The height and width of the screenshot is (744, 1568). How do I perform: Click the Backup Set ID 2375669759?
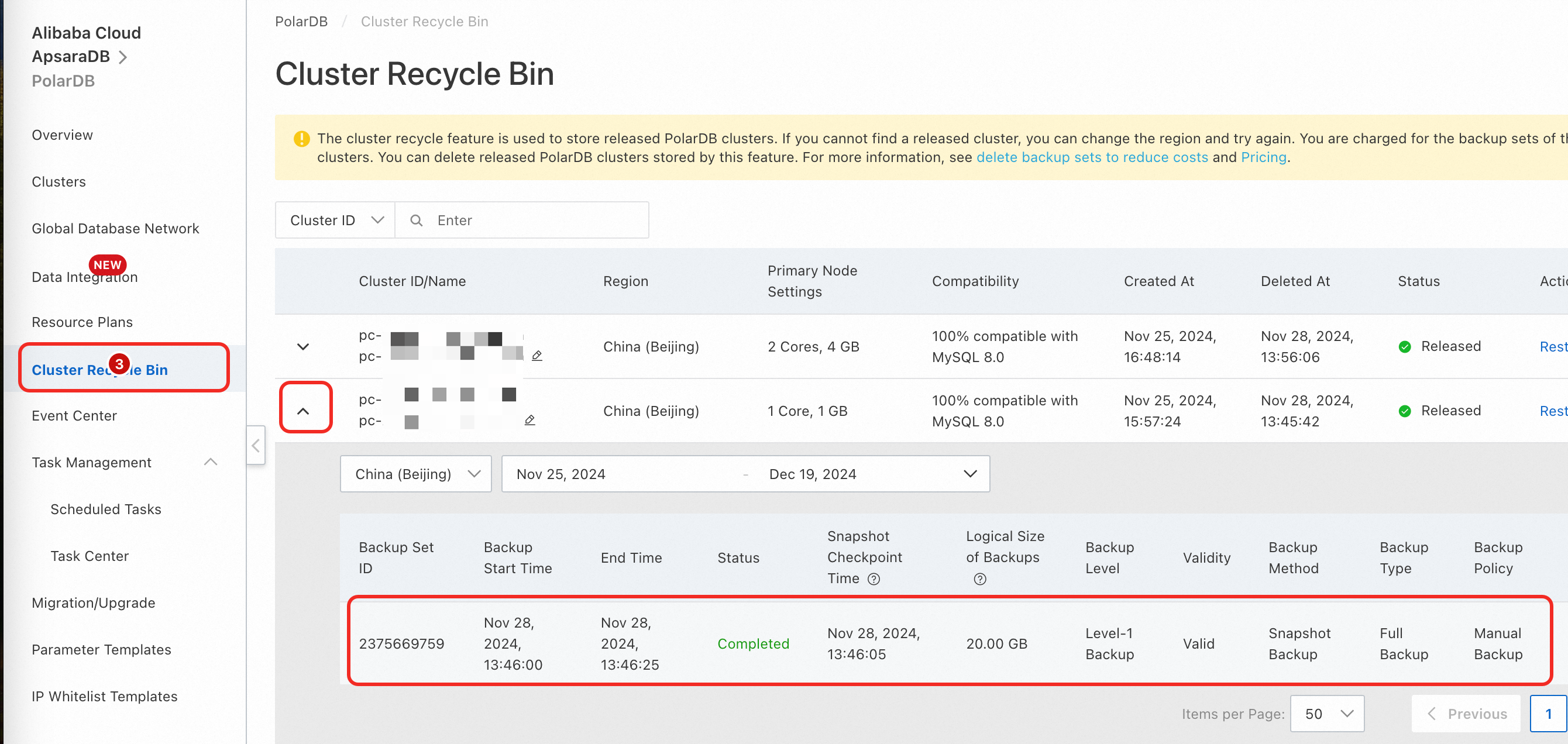[401, 644]
